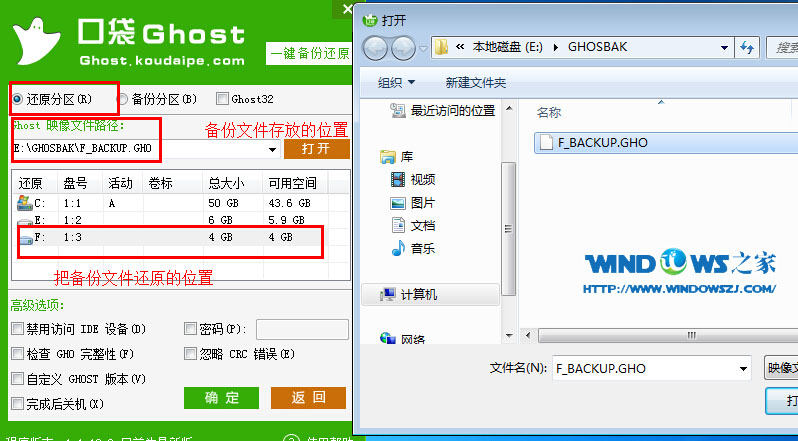This screenshot has width=798, height=441.
Task: Click the folder icon in address bar
Action: coord(441,47)
